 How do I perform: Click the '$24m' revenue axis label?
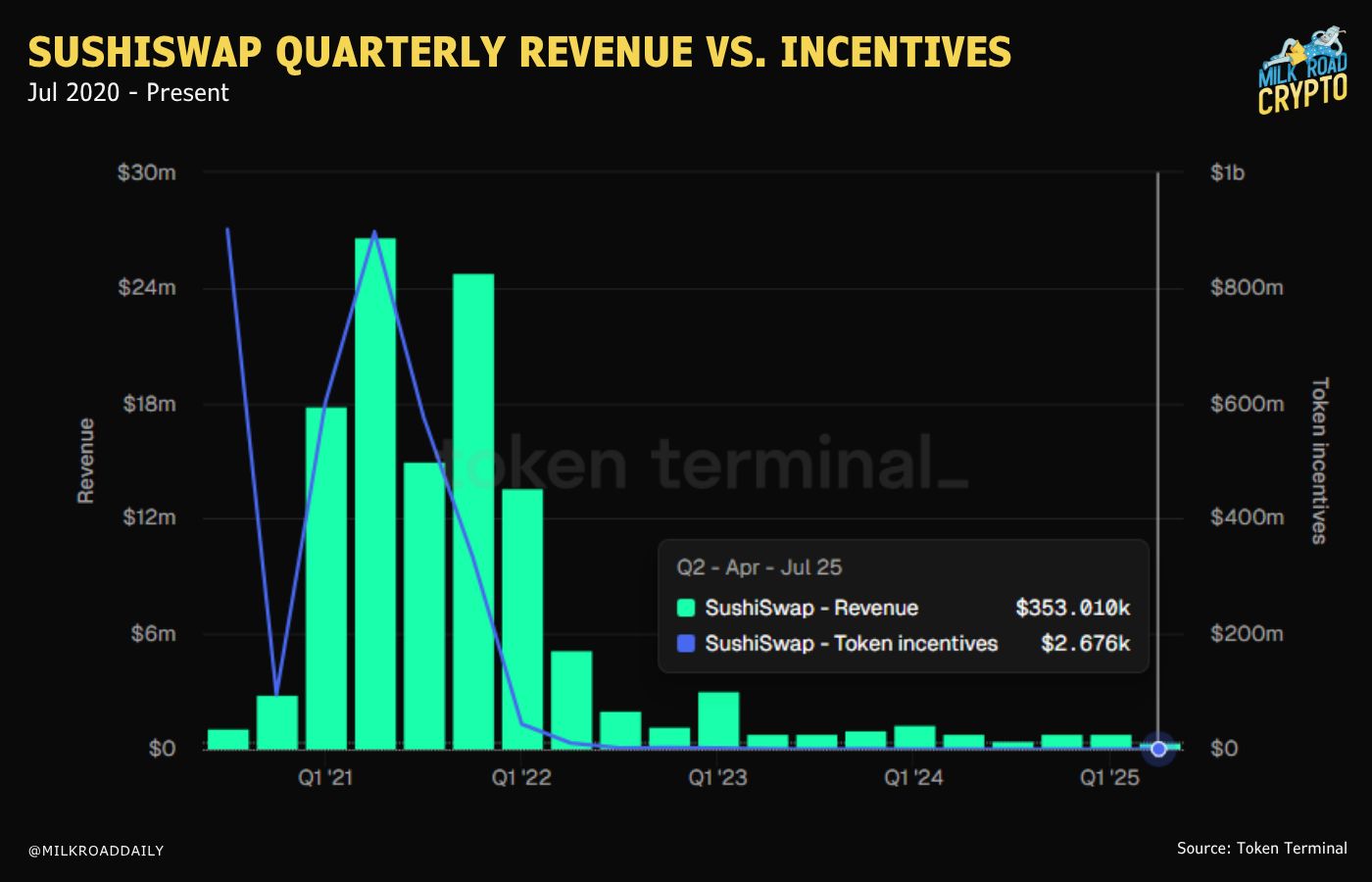tap(147, 288)
